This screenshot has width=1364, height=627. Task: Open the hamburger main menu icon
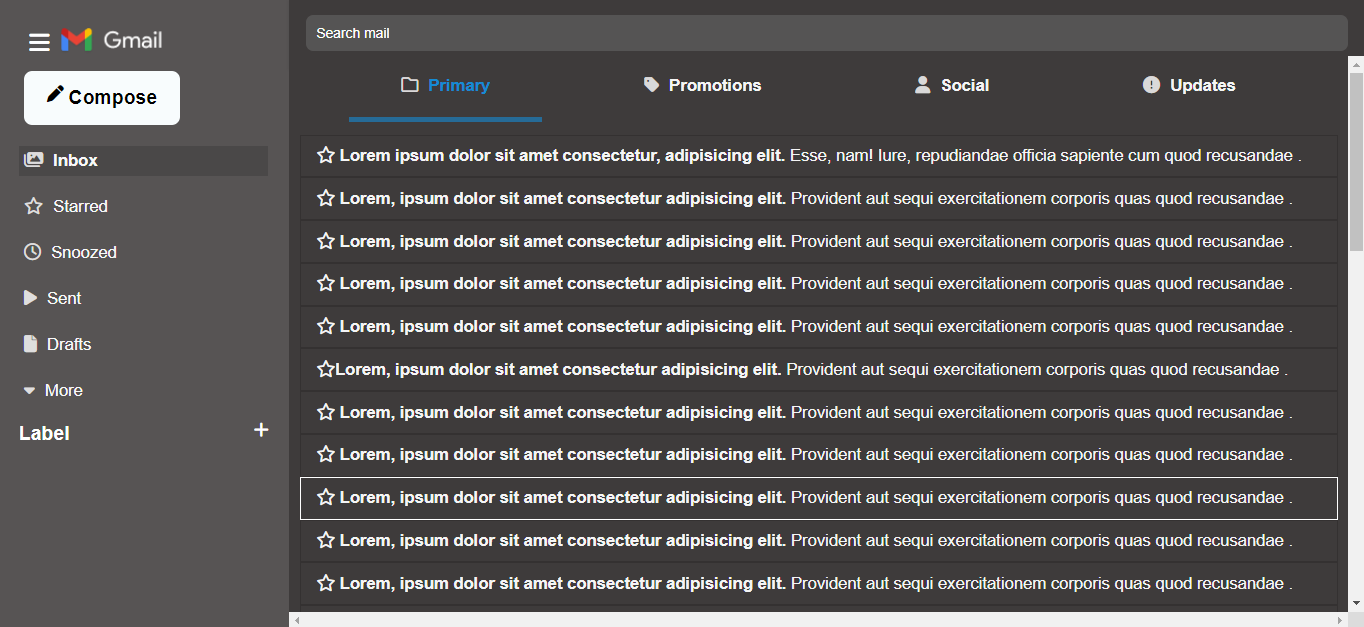[x=39, y=41]
